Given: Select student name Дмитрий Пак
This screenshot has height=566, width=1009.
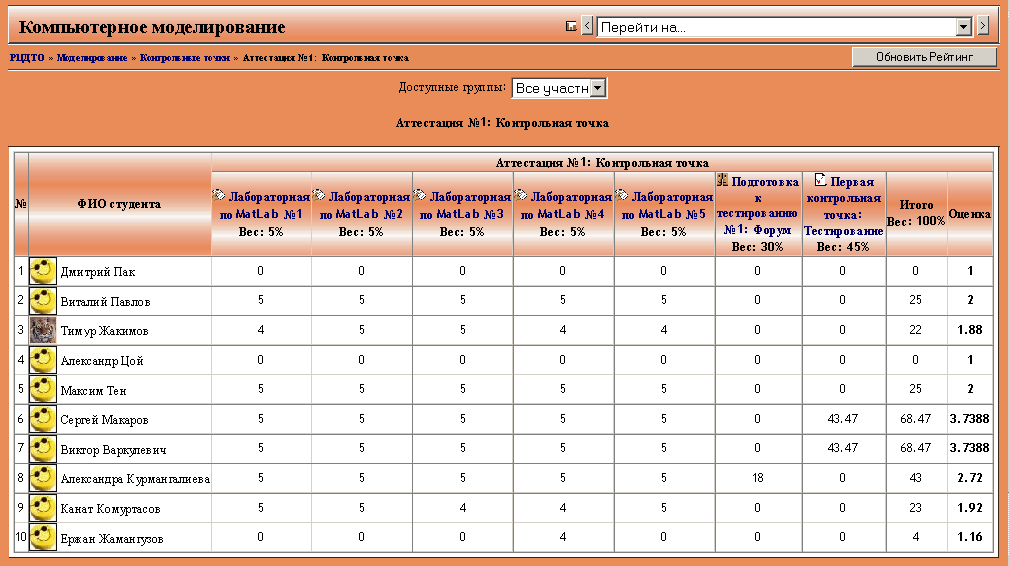Looking at the screenshot, I should pos(98,271).
